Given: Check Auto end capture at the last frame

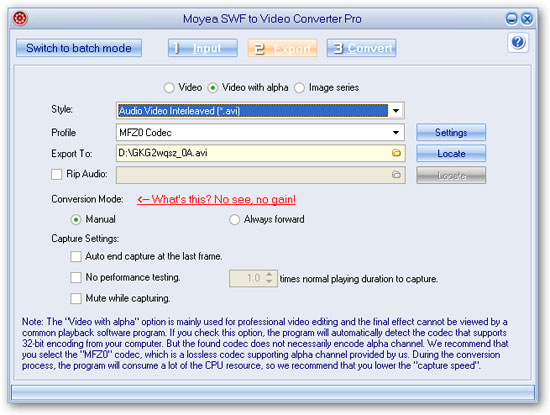Looking at the screenshot, I should [x=76, y=256].
